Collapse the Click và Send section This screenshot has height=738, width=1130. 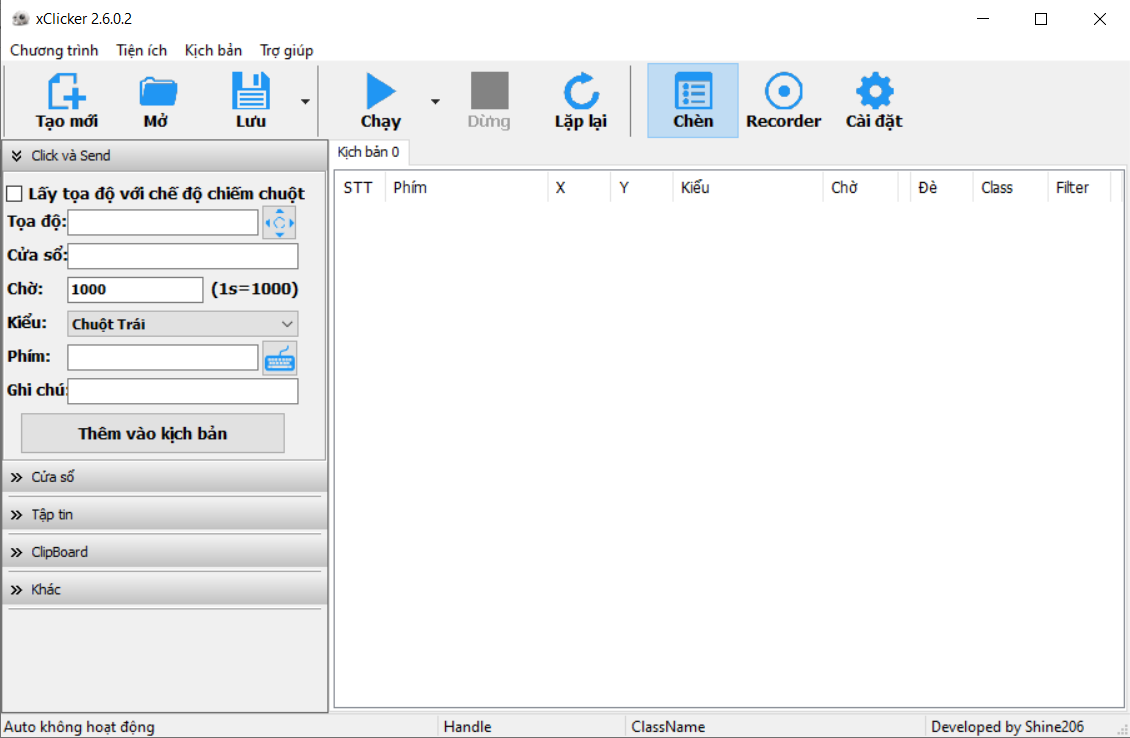tap(165, 156)
